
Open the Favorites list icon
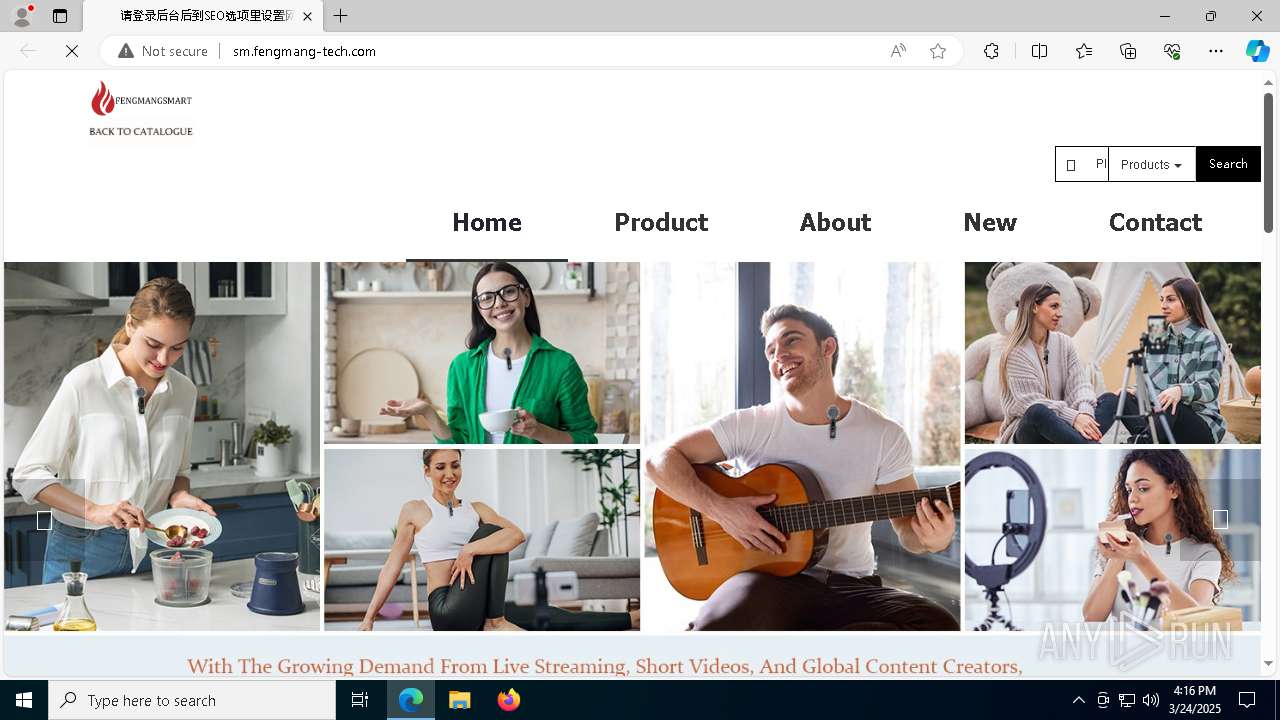(1084, 51)
